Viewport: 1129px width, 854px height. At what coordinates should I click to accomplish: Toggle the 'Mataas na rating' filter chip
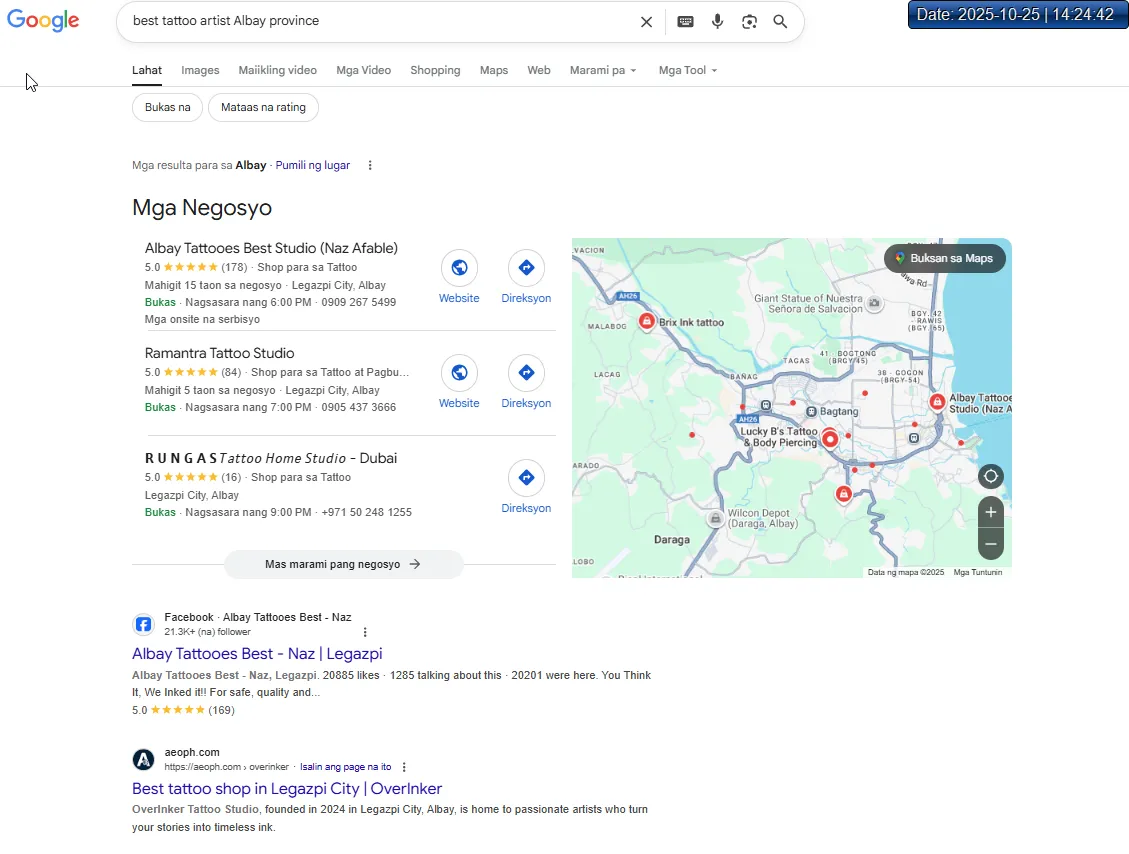pos(263,108)
